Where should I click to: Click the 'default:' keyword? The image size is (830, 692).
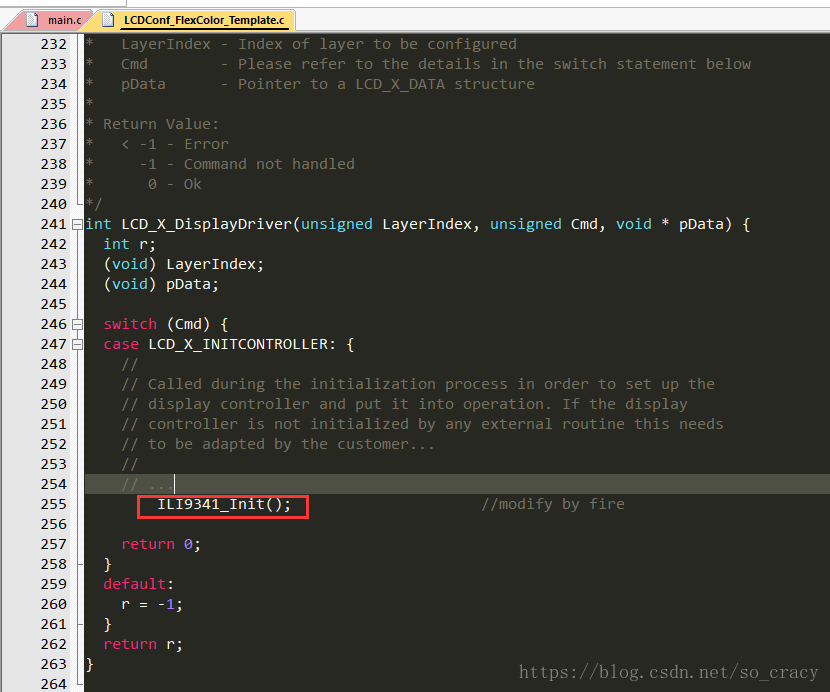pyautogui.click(x=138, y=584)
